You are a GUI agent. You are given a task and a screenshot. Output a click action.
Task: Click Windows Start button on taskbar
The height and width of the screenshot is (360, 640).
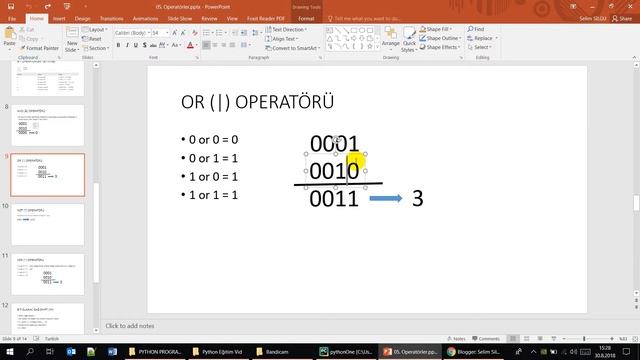pyautogui.click(x=10, y=351)
